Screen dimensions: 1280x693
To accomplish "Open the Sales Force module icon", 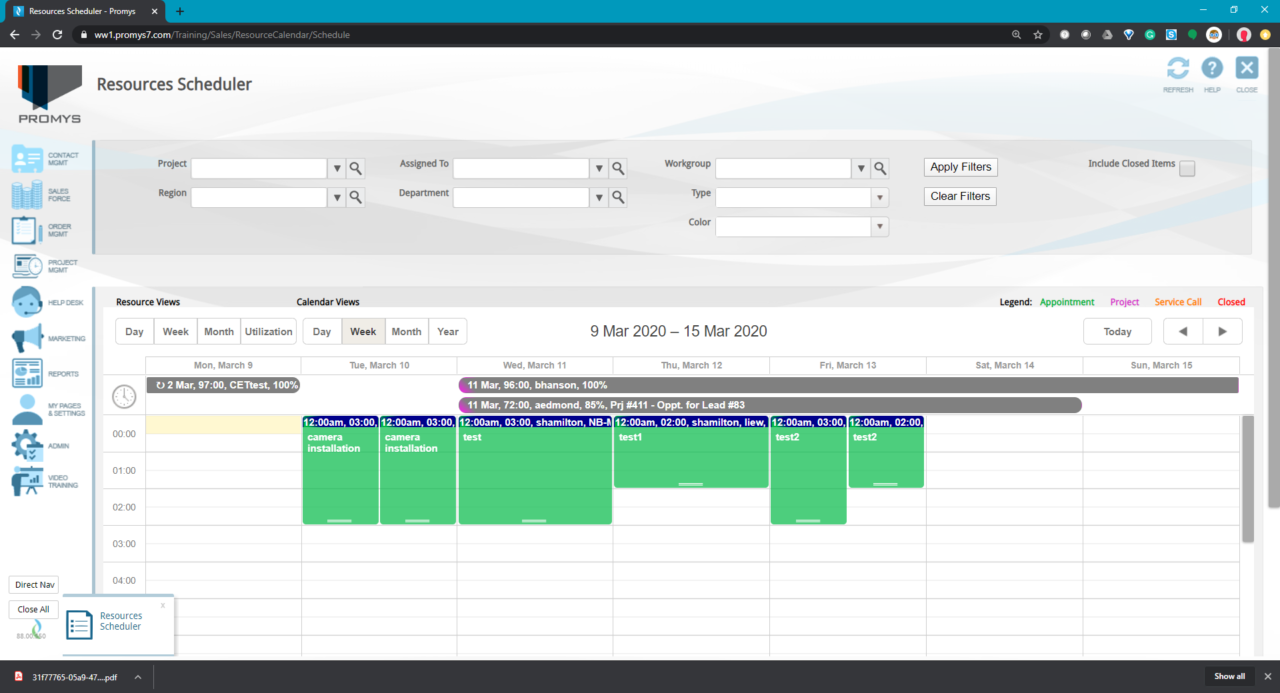I will point(27,195).
